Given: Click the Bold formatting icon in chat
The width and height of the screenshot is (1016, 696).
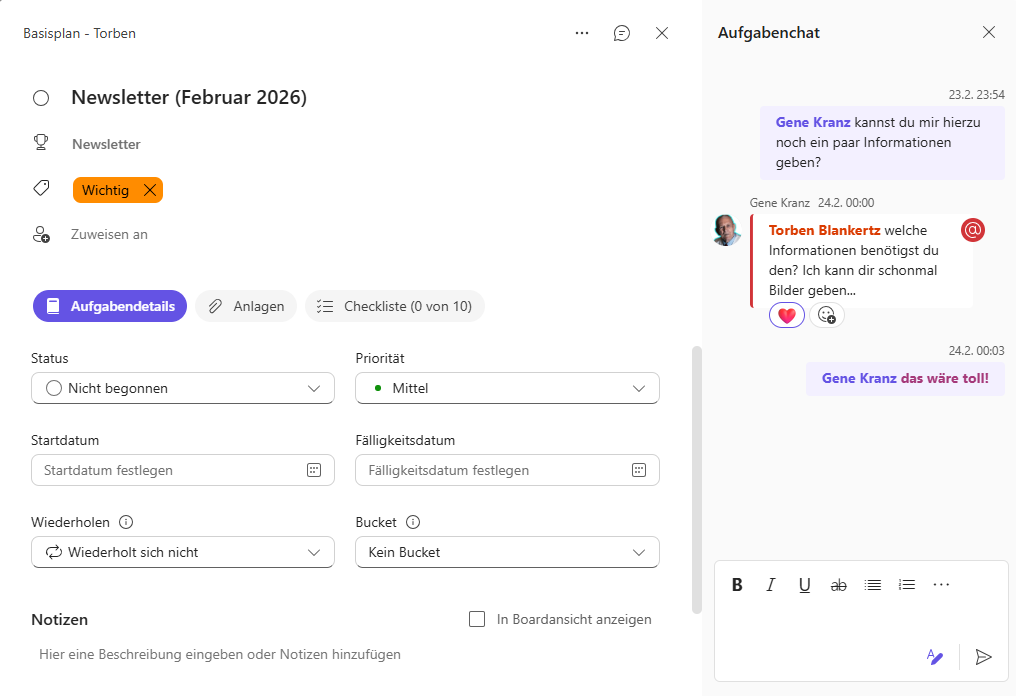Looking at the screenshot, I should 737,585.
